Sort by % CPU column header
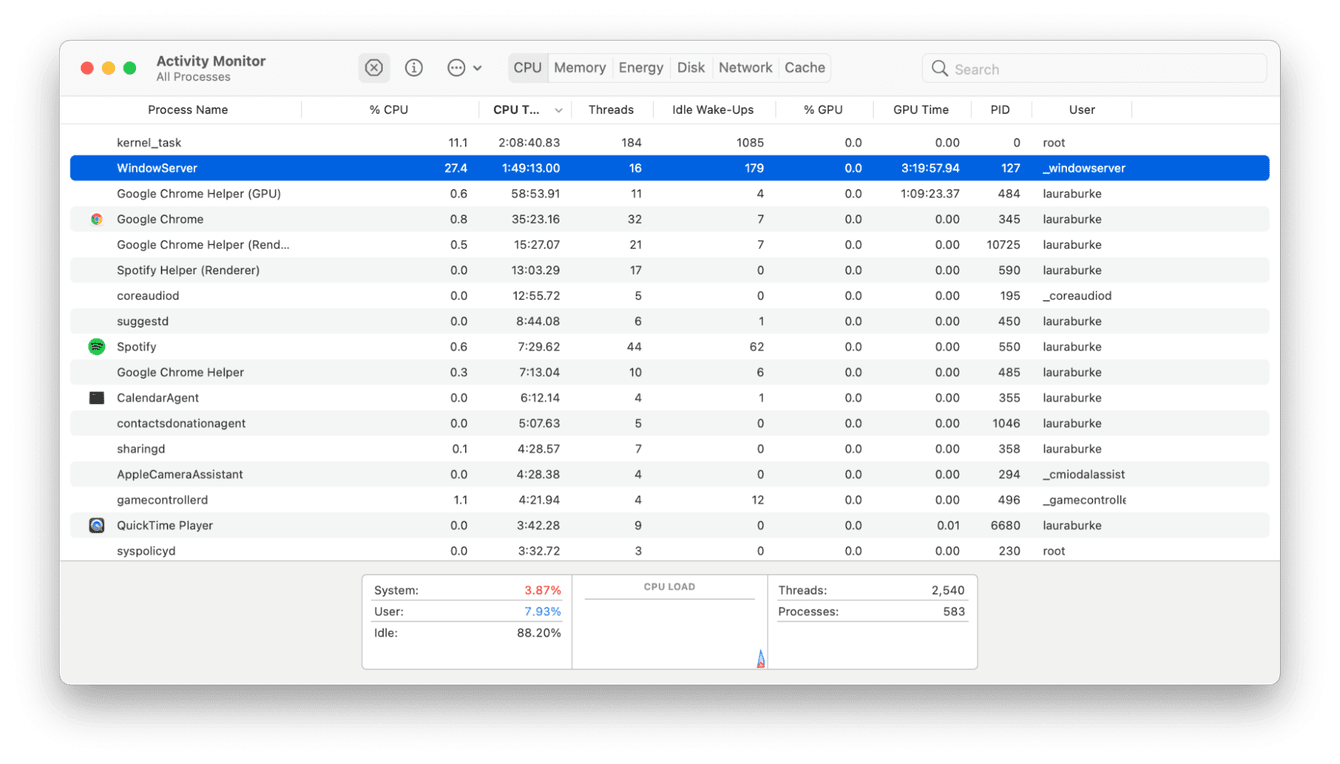The width and height of the screenshot is (1340, 764). point(389,110)
